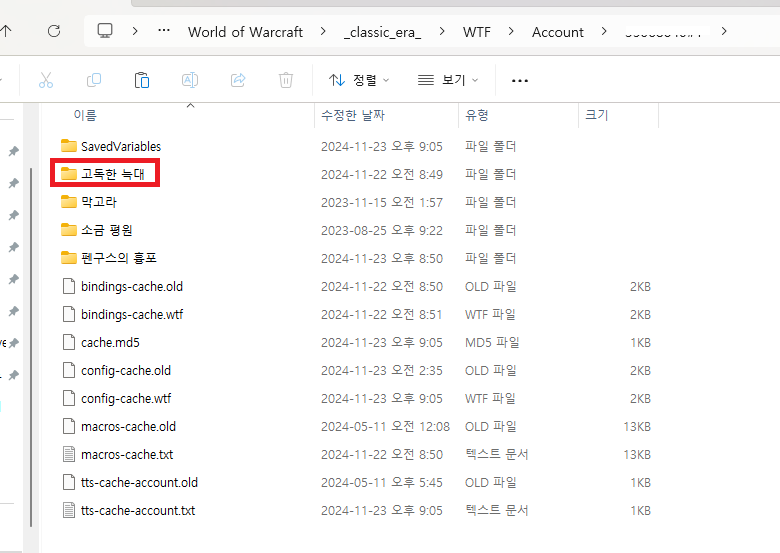Go to WTF breadcrumb folder

tap(476, 32)
